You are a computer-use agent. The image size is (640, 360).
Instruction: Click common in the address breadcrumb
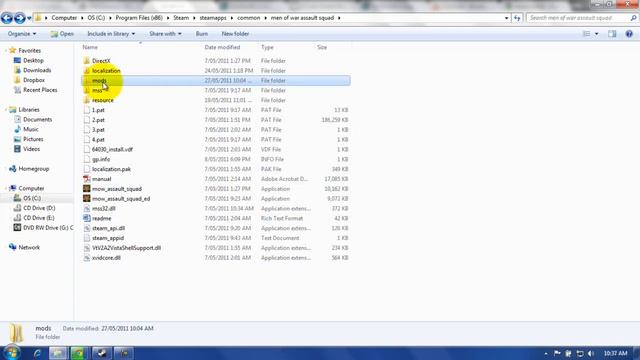(x=249, y=18)
